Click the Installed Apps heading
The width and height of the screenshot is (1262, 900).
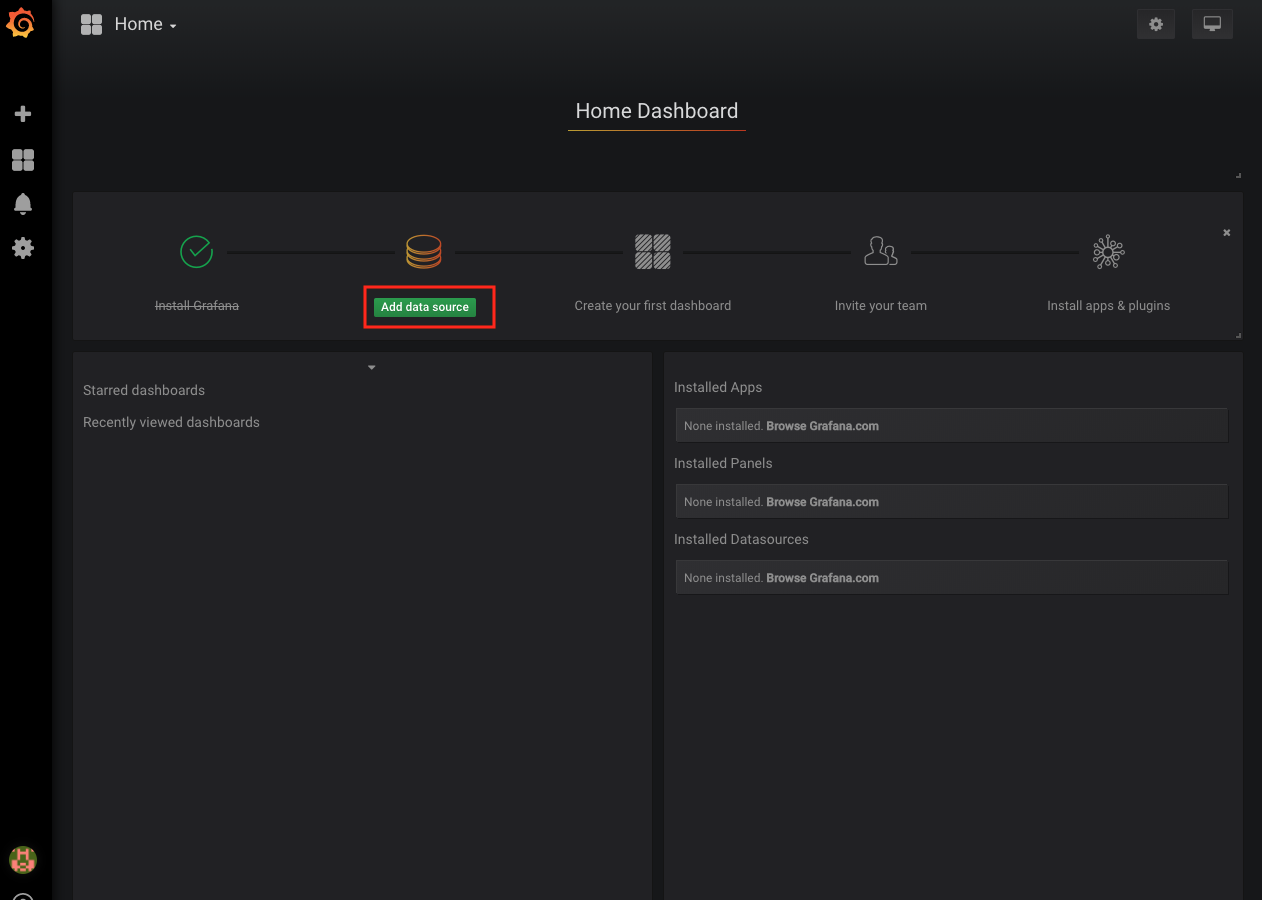click(x=718, y=387)
